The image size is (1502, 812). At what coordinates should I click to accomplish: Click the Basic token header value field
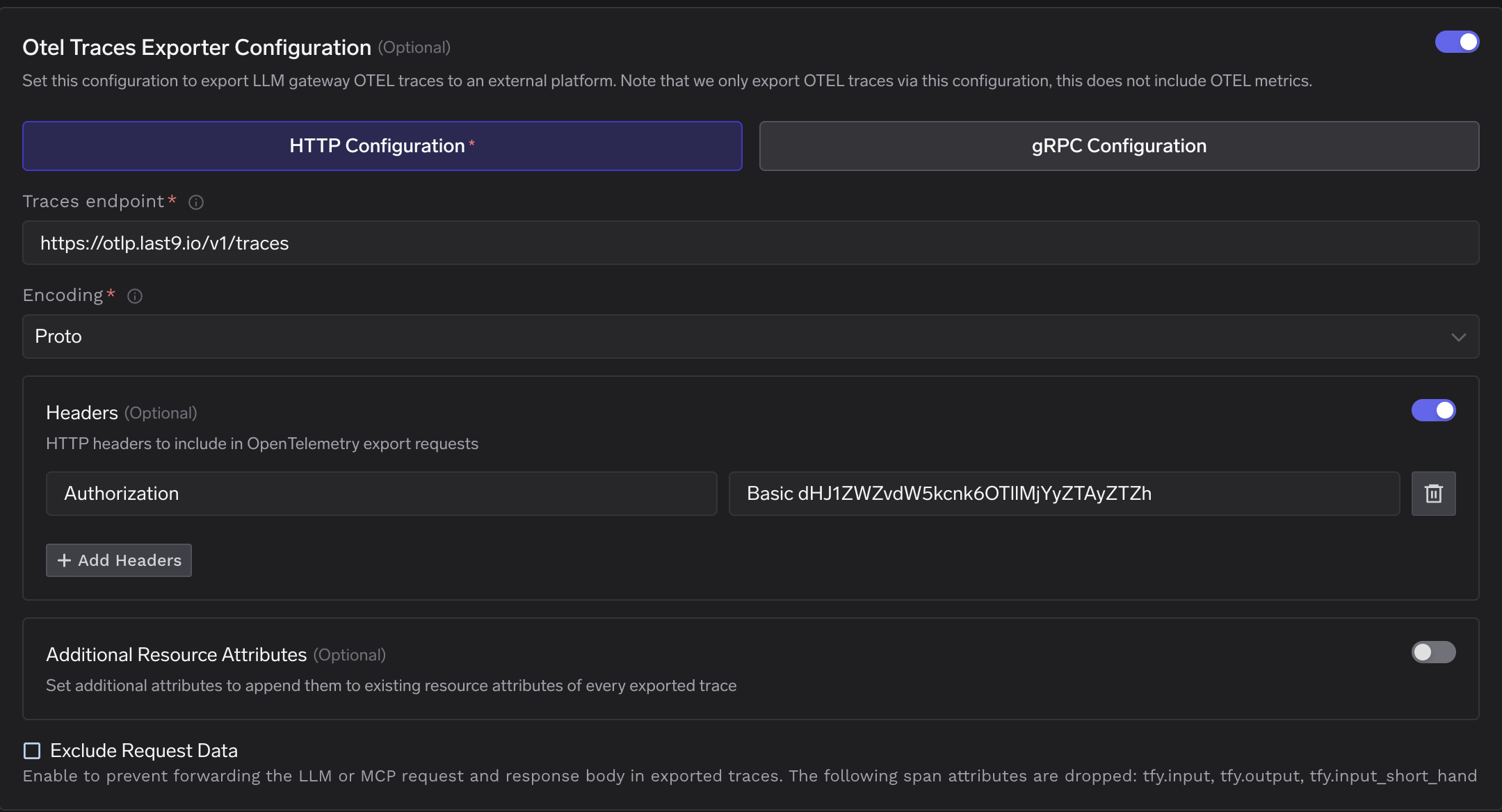[x=1064, y=493]
